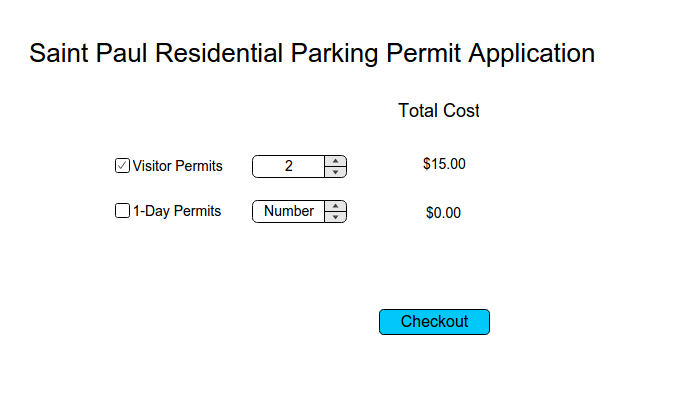696x395 pixels.
Task: Click the 1-Day Permits label text
Action: coord(177,211)
